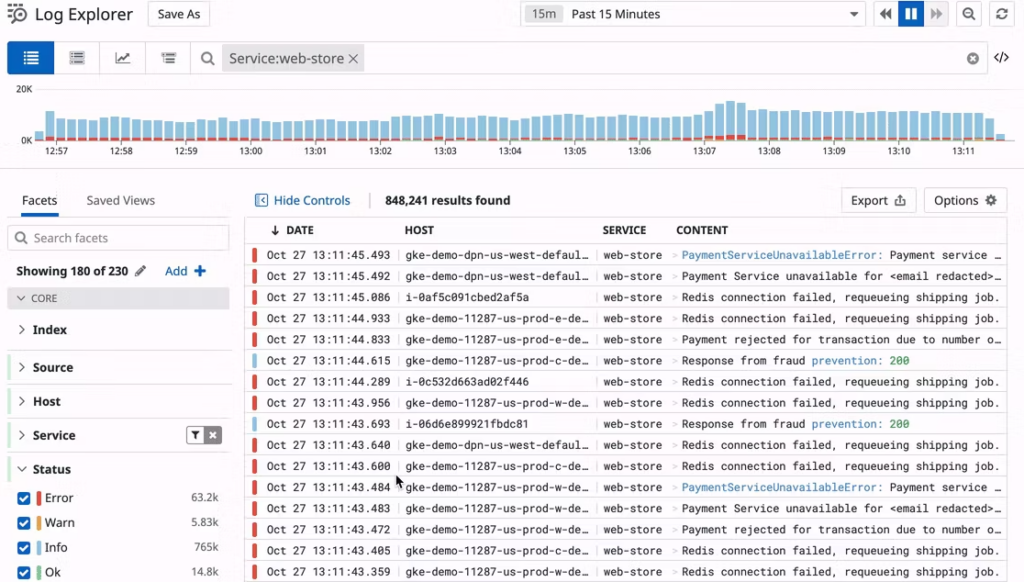Click the Showing 180 of 230 text

pos(72,271)
